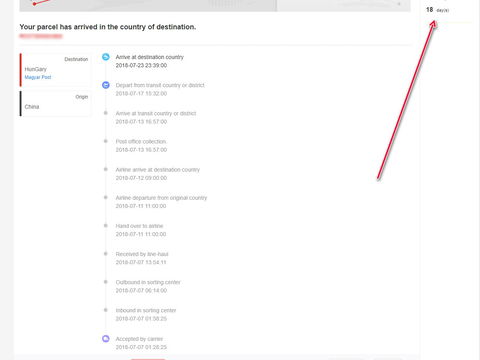Click the Airline arrive at destination country dot
The height and width of the screenshot is (360, 480).
pyautogui.click(x=106, y=169)
